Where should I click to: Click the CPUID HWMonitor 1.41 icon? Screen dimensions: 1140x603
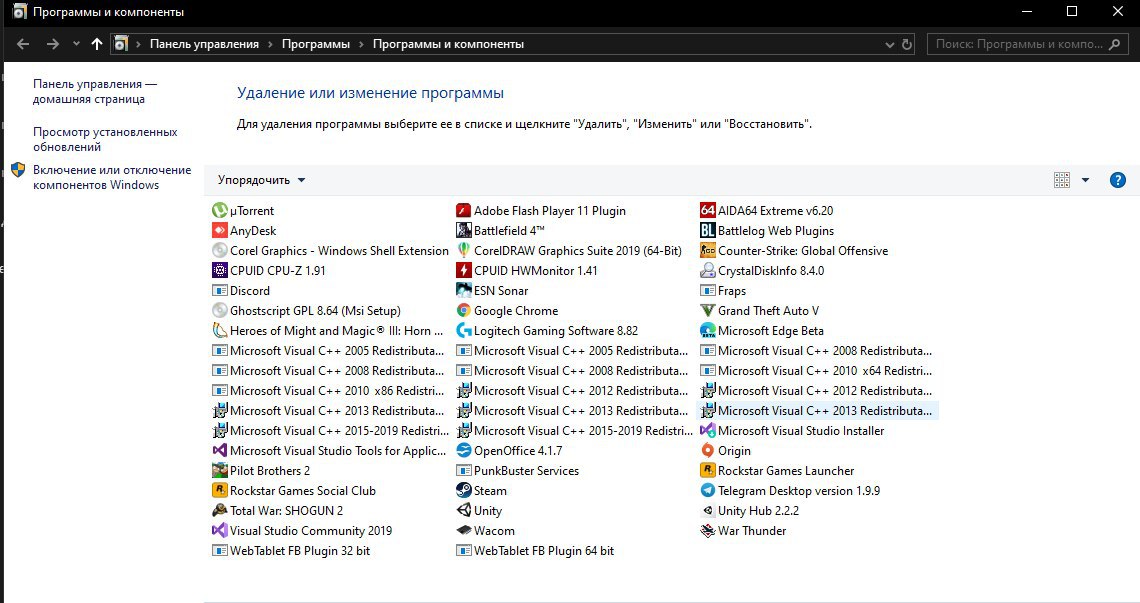tap(463, 271)
